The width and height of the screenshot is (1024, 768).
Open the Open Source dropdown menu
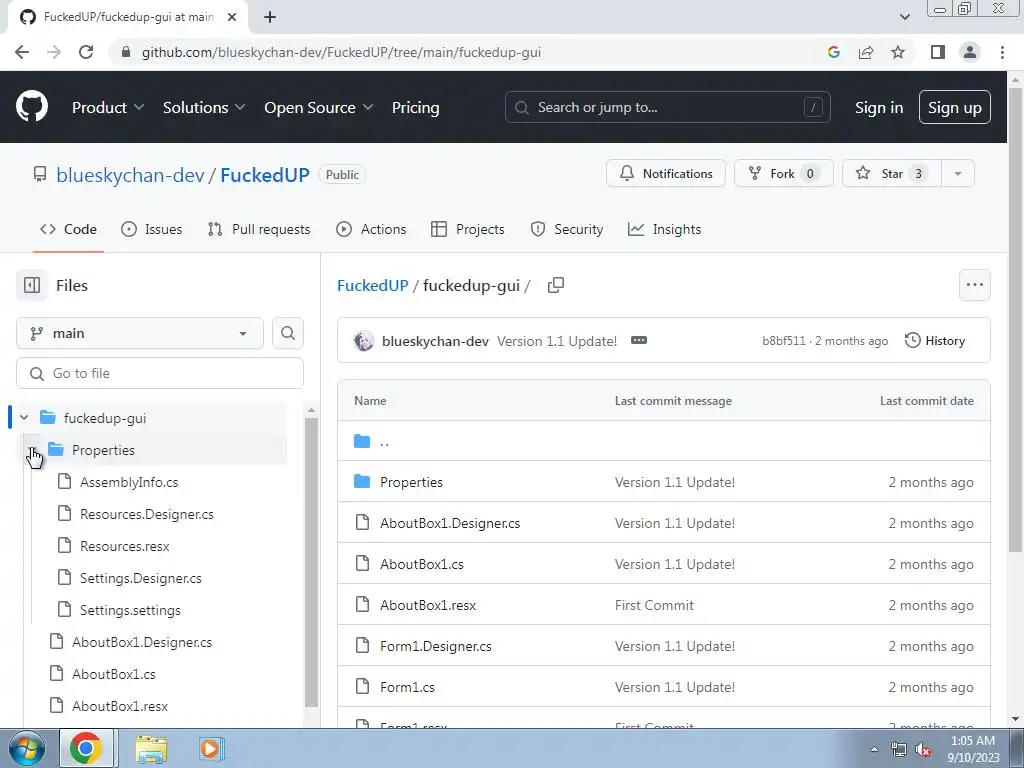(x=319, y=107)
